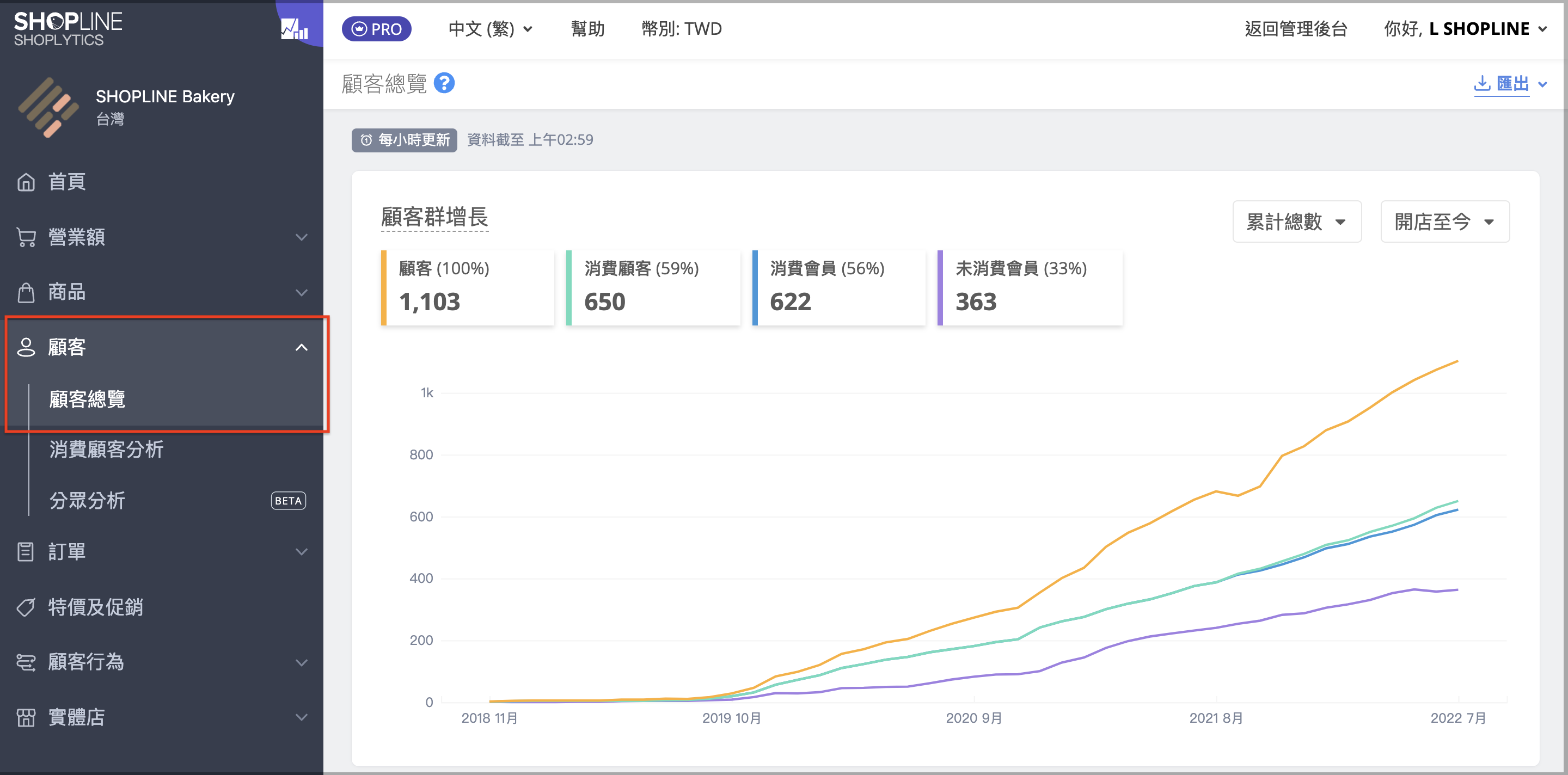1568x775 pixels.
Task: Click the BETA badge on 分眾分析
Action: (x=288, y=500)
